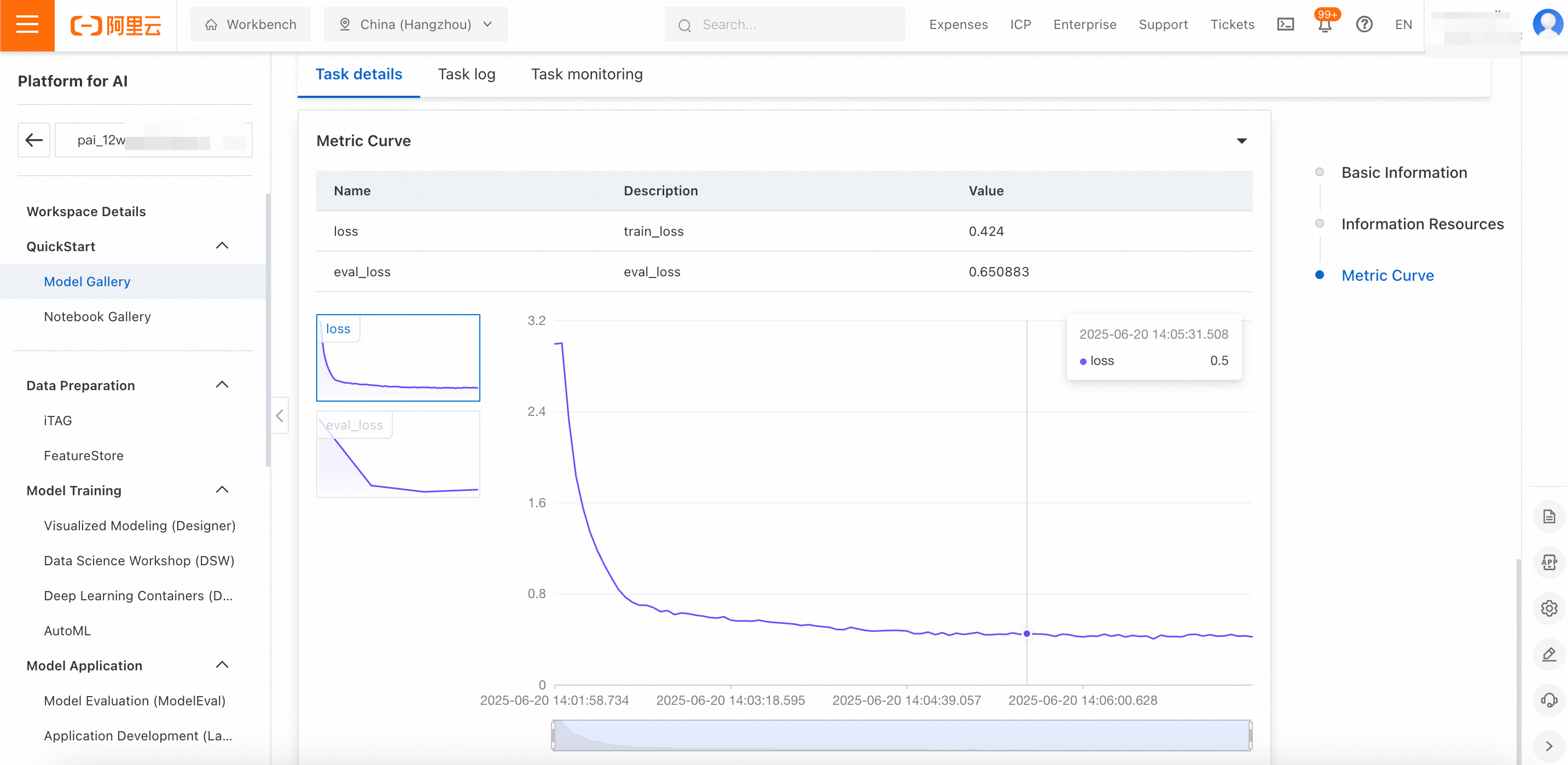Open the hamburger main menu

tap(27, 25)
